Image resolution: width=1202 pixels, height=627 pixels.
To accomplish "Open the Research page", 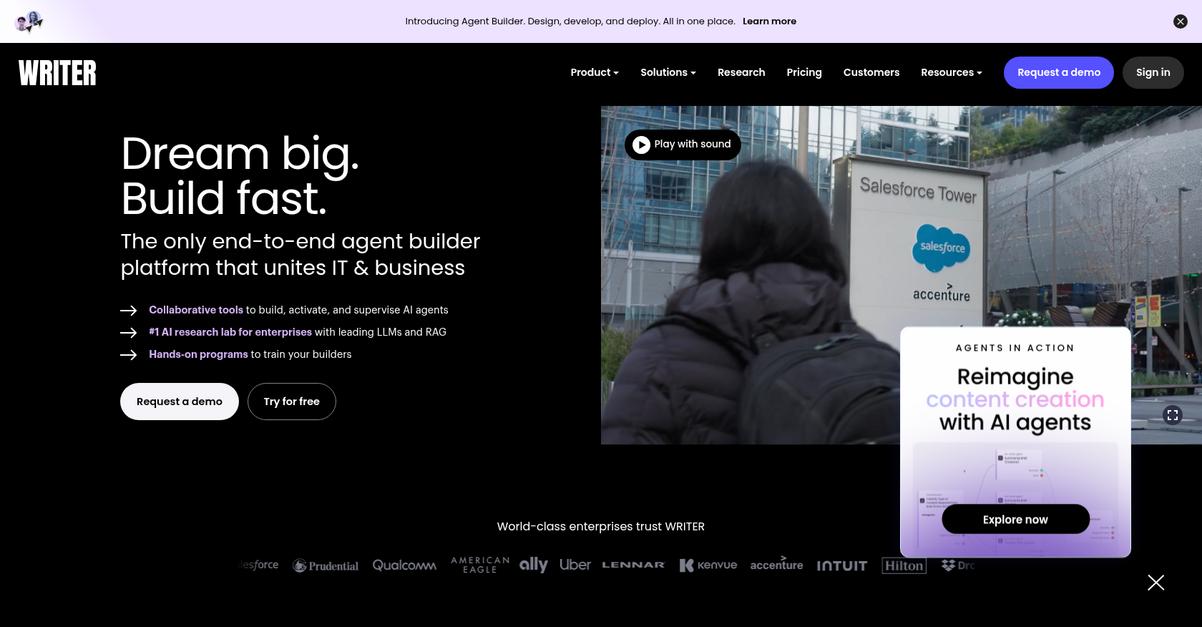I will pos(741,72).
